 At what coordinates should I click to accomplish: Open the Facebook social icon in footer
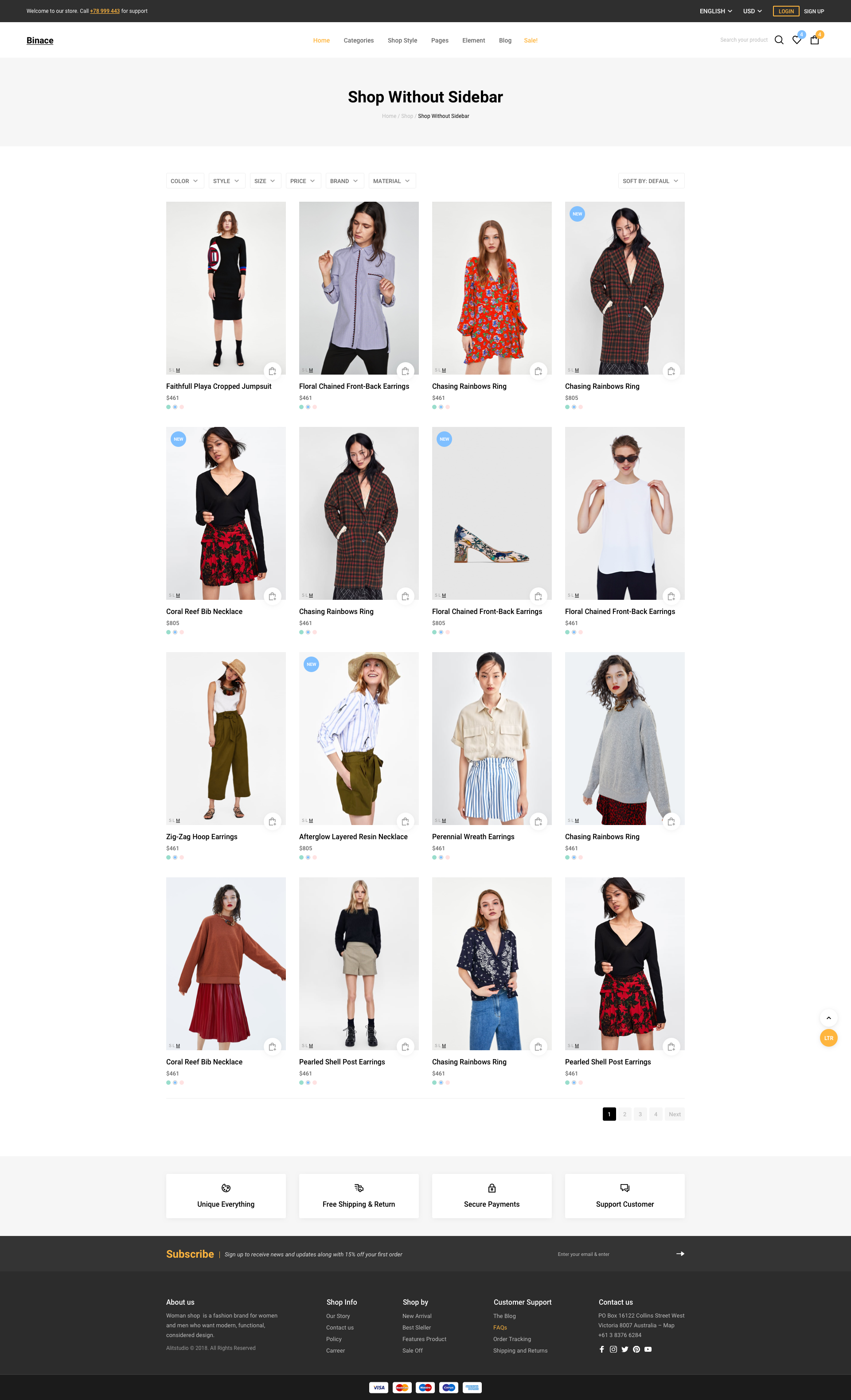coord(601,1349)
